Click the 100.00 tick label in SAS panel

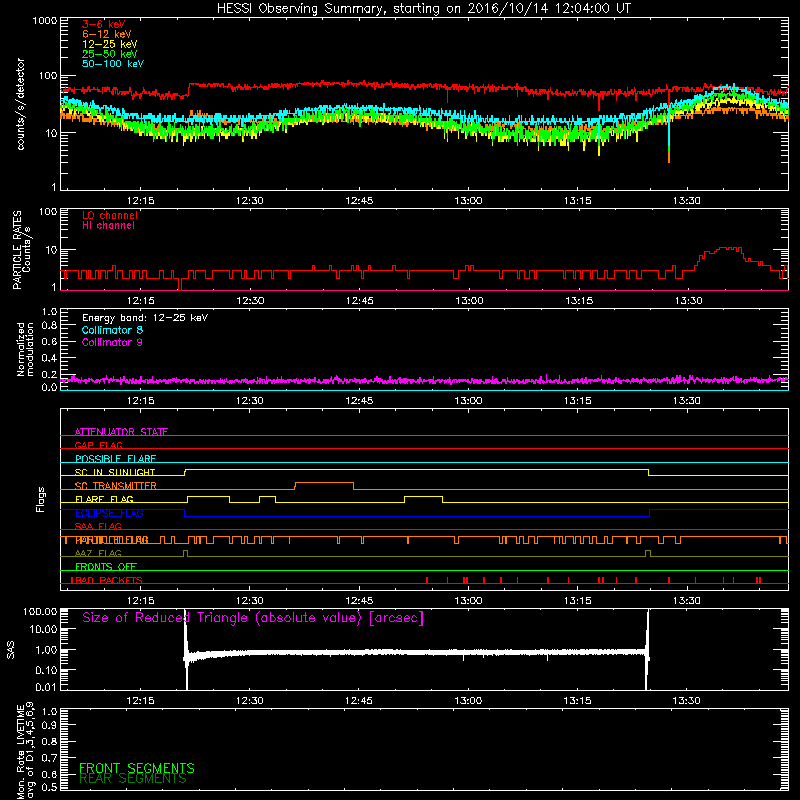(x=40, y=611)
